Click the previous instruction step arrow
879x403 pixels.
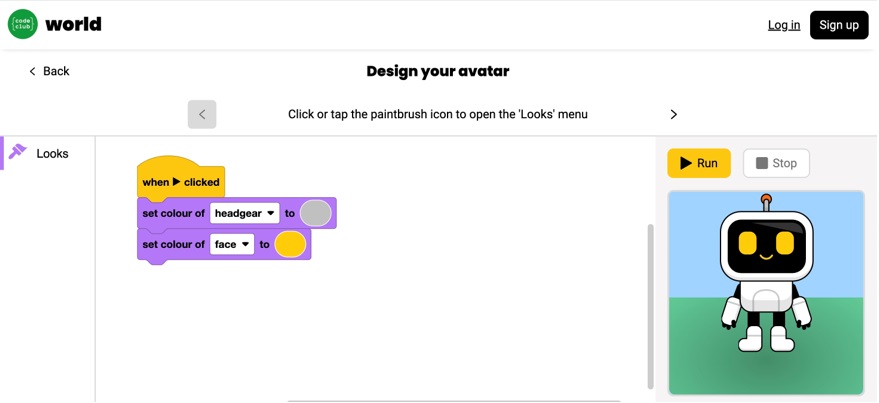point(202,114)
